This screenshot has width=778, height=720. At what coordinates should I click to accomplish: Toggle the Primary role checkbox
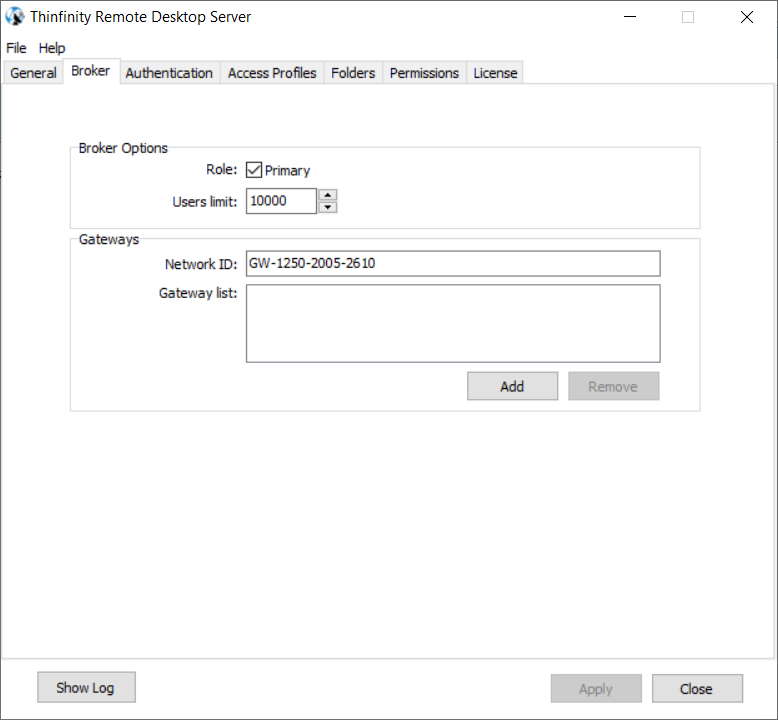(254, 170)
